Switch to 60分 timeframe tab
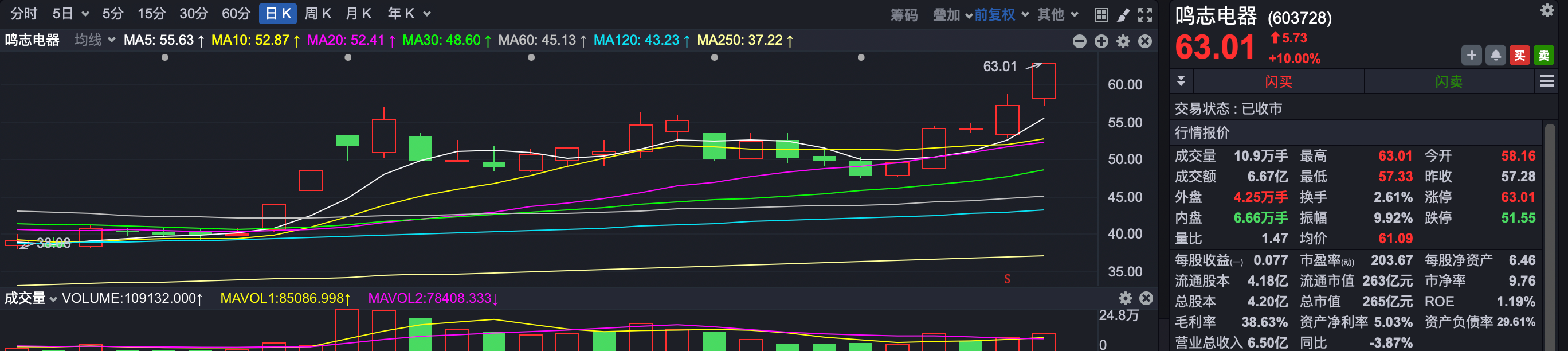Viewport: 1568px width, 351px height. point(236,13)
